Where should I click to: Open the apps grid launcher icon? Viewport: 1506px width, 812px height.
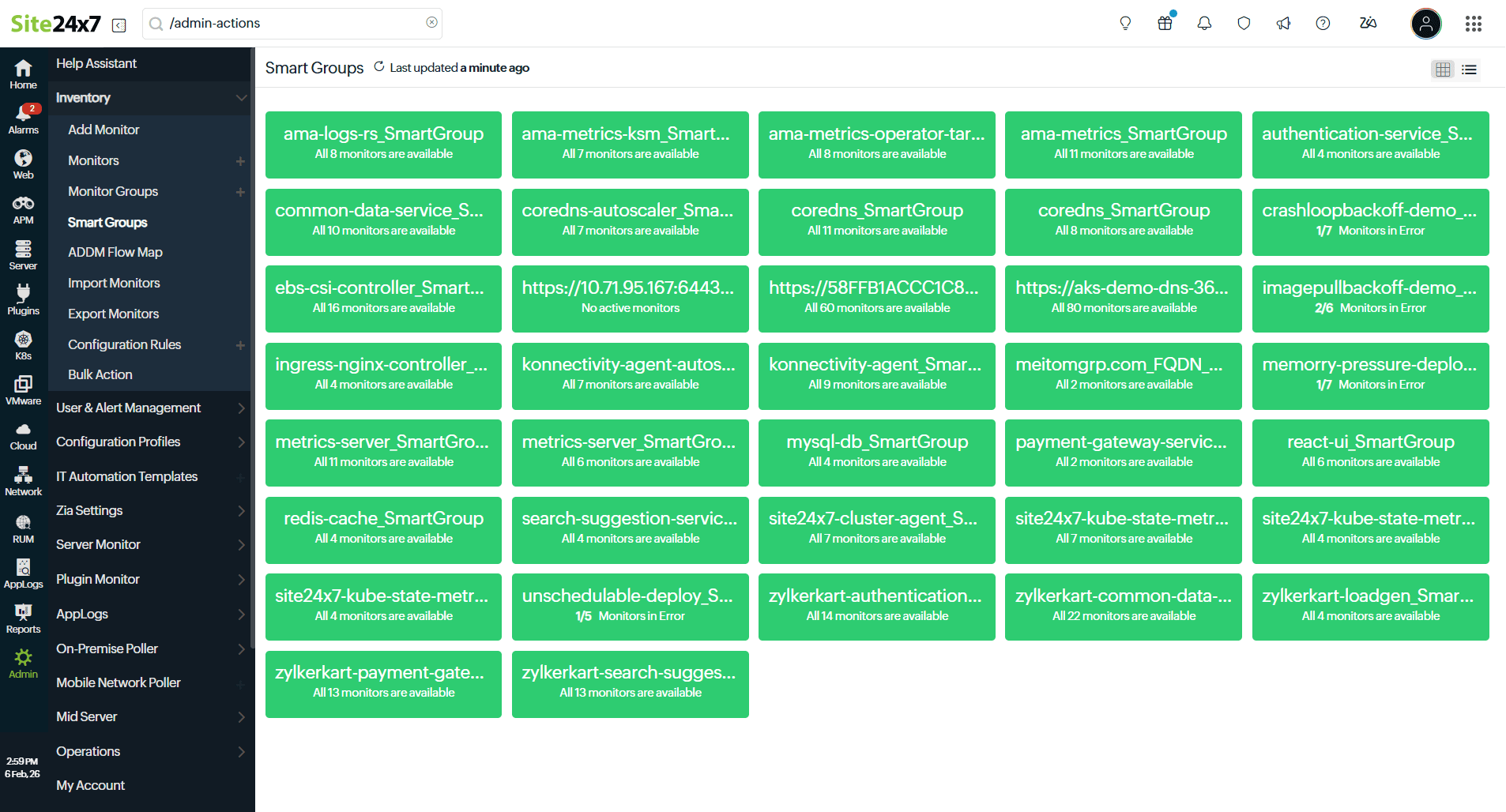pyautogui.click(x=1473, y=24)
